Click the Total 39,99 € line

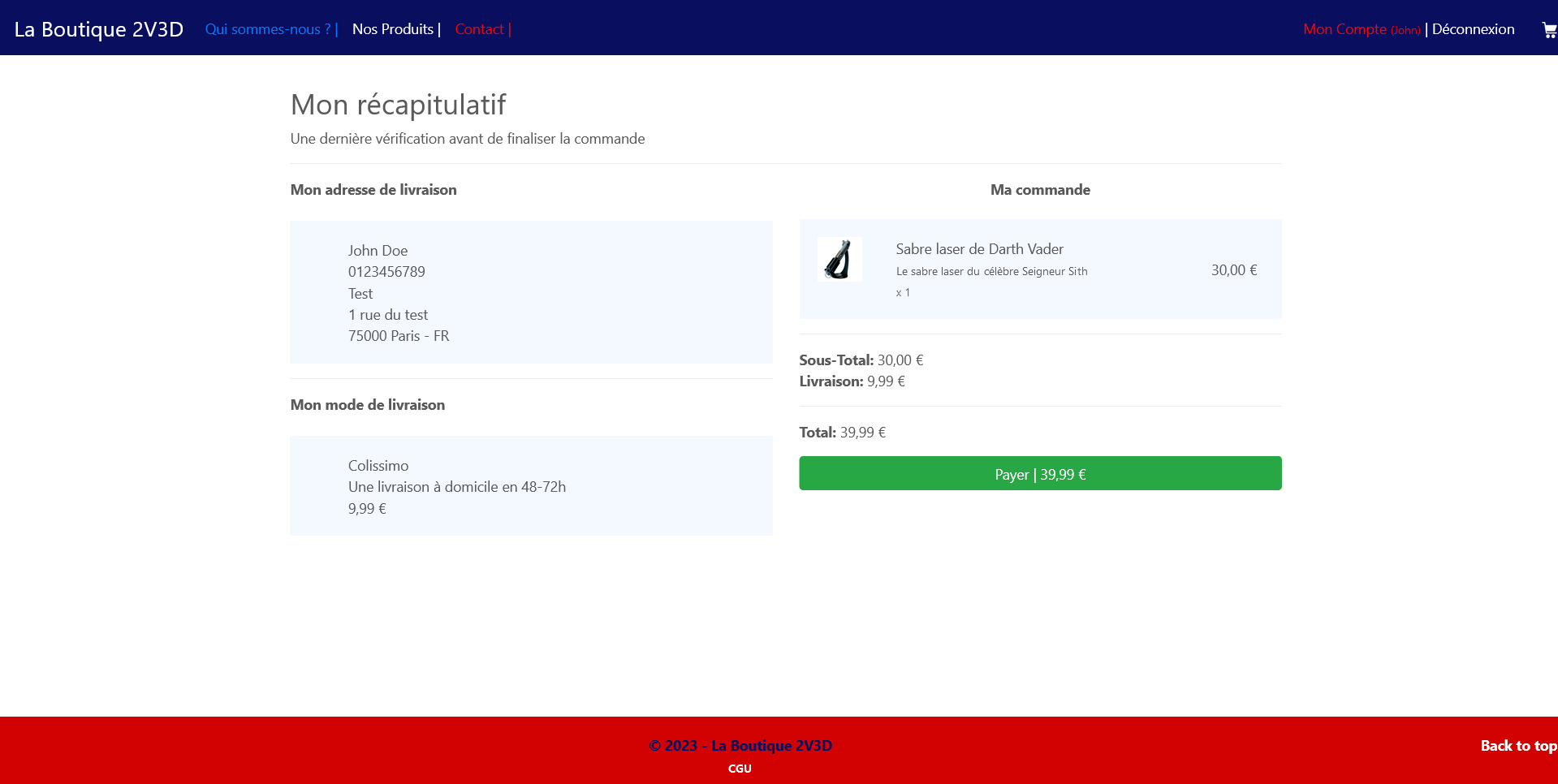[x=842, y=432]
